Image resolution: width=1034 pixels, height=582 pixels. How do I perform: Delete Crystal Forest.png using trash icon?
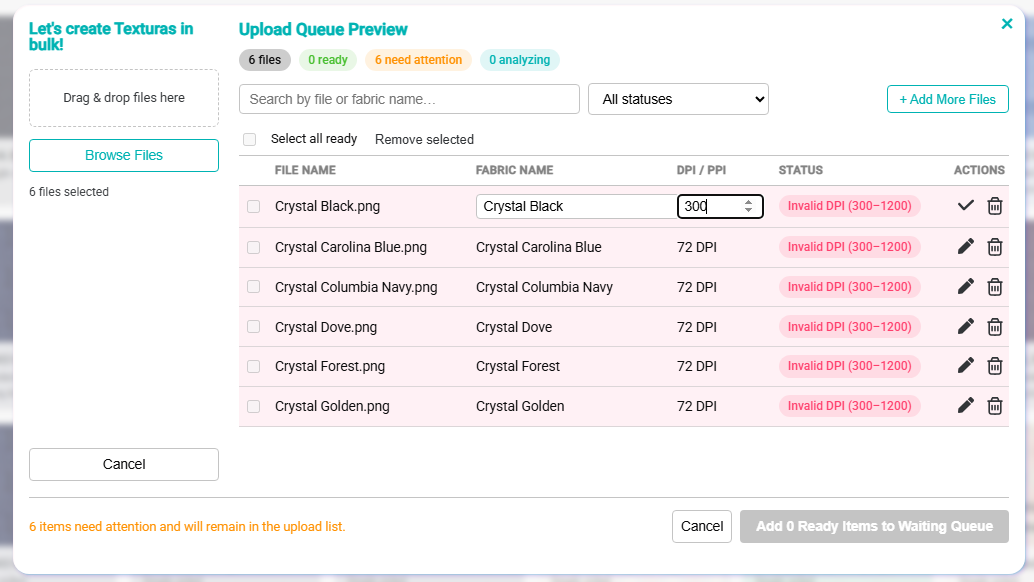(x=994, y=366)
